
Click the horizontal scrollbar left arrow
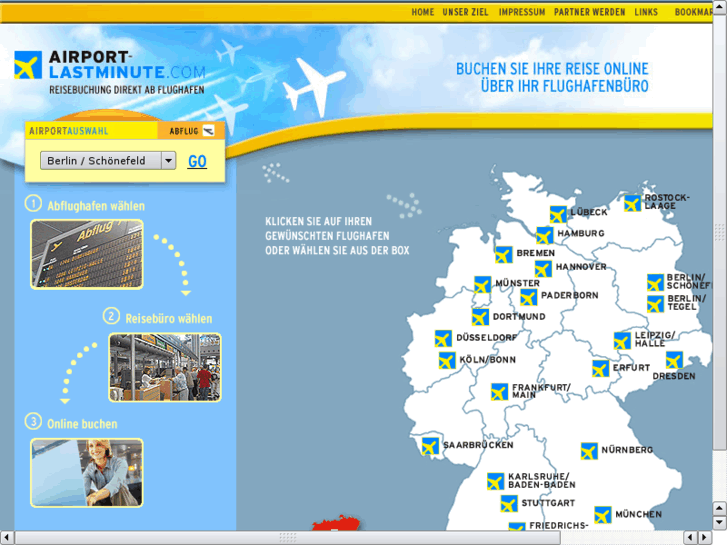[6, 538]
